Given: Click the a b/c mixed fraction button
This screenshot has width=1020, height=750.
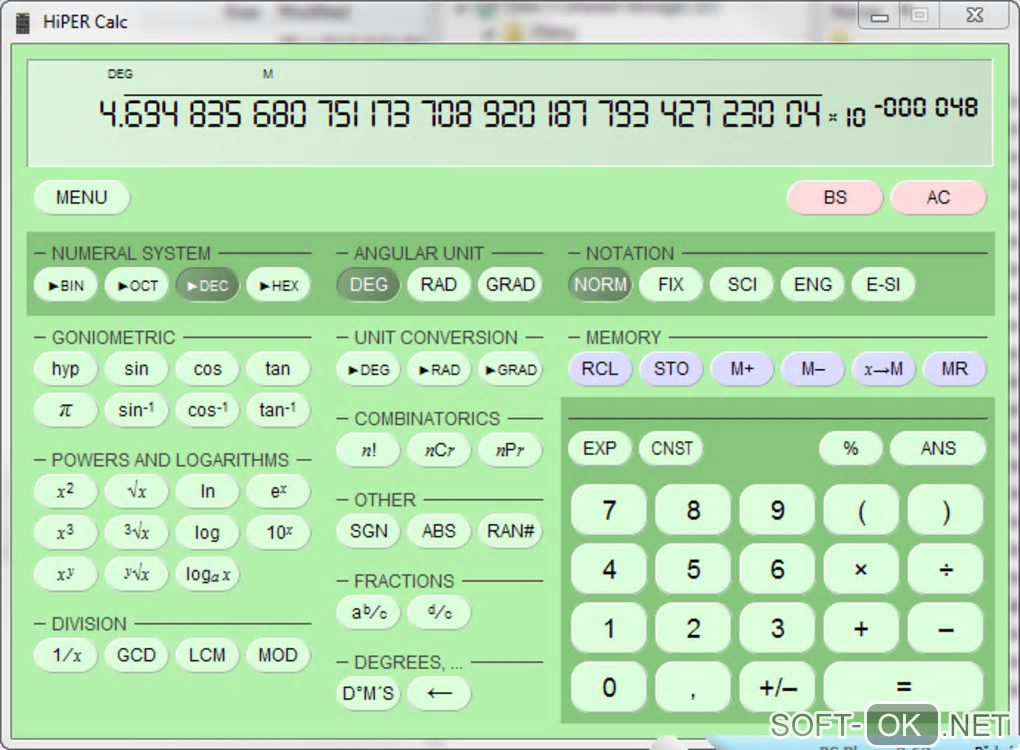Looking at the screenshot, I should click(x=368, y=612).
